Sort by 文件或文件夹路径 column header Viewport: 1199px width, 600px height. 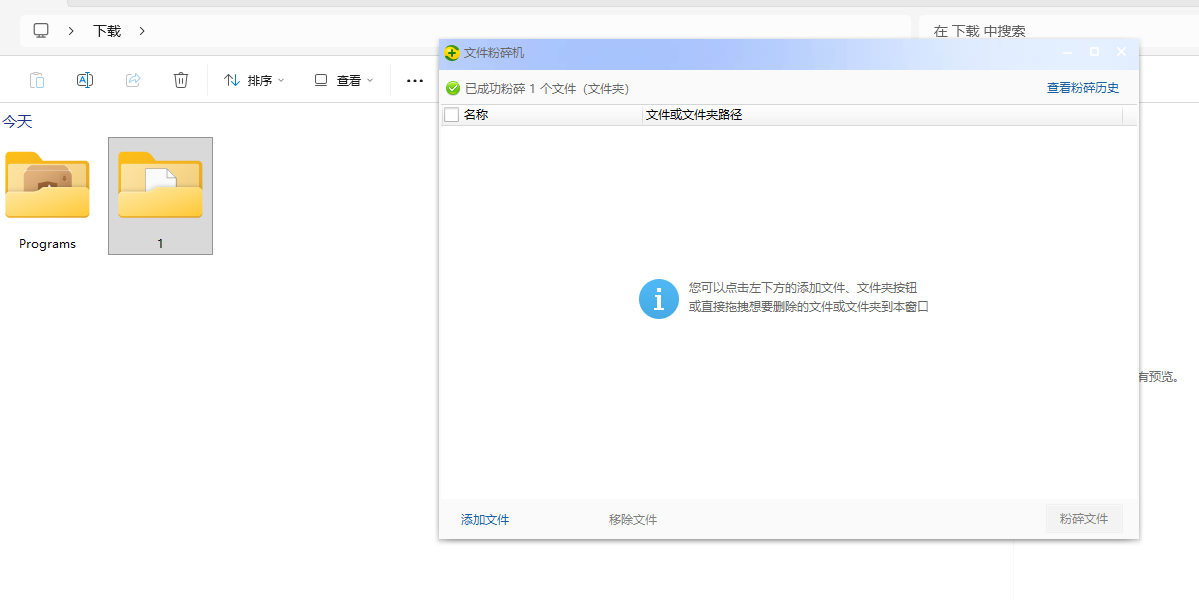882,115
